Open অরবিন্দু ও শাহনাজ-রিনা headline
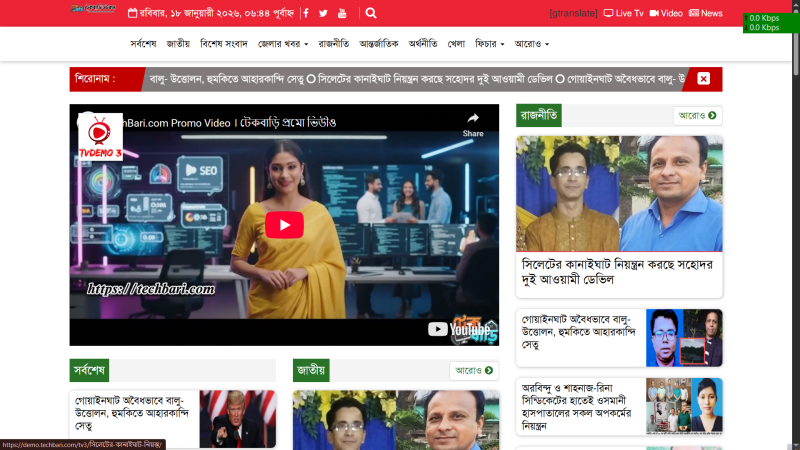Screen dimensions: 800x450 pos(577,407)
